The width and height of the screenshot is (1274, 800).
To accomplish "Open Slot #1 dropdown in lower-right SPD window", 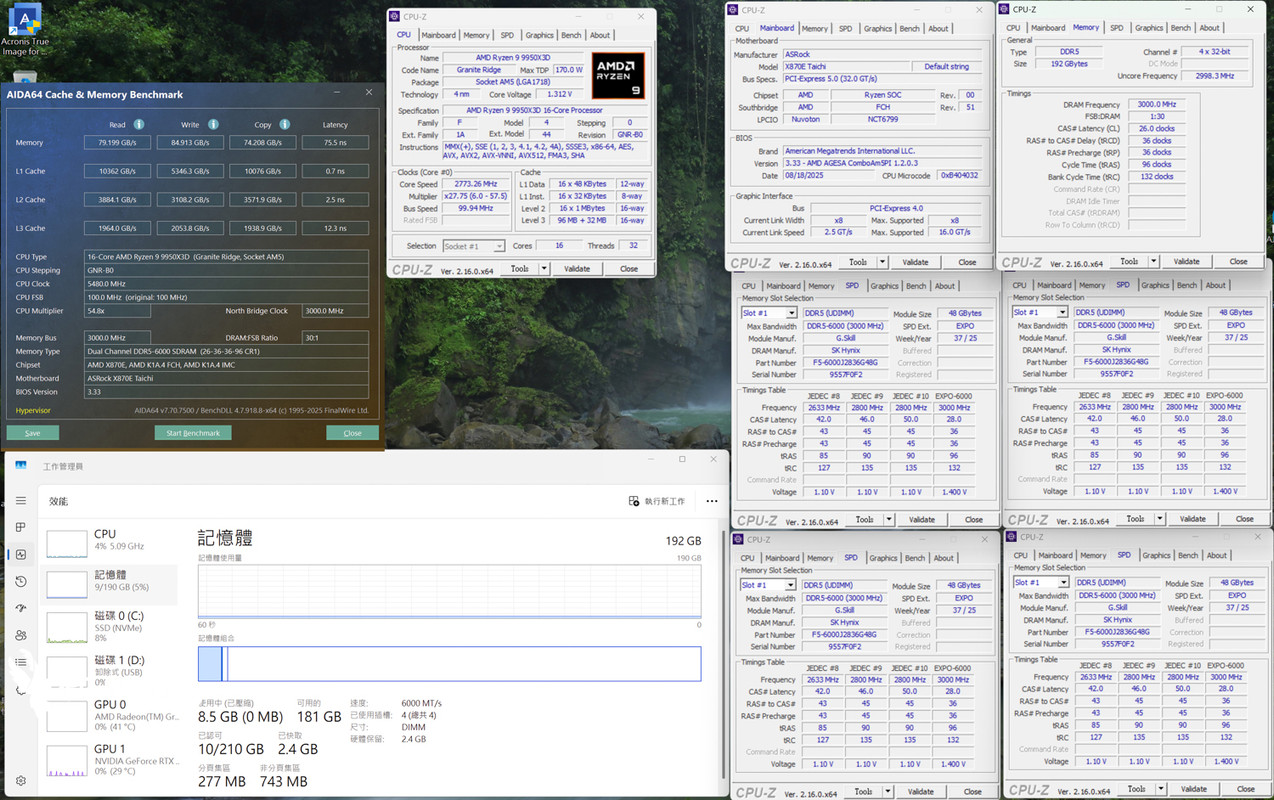I will [1040, 582].
